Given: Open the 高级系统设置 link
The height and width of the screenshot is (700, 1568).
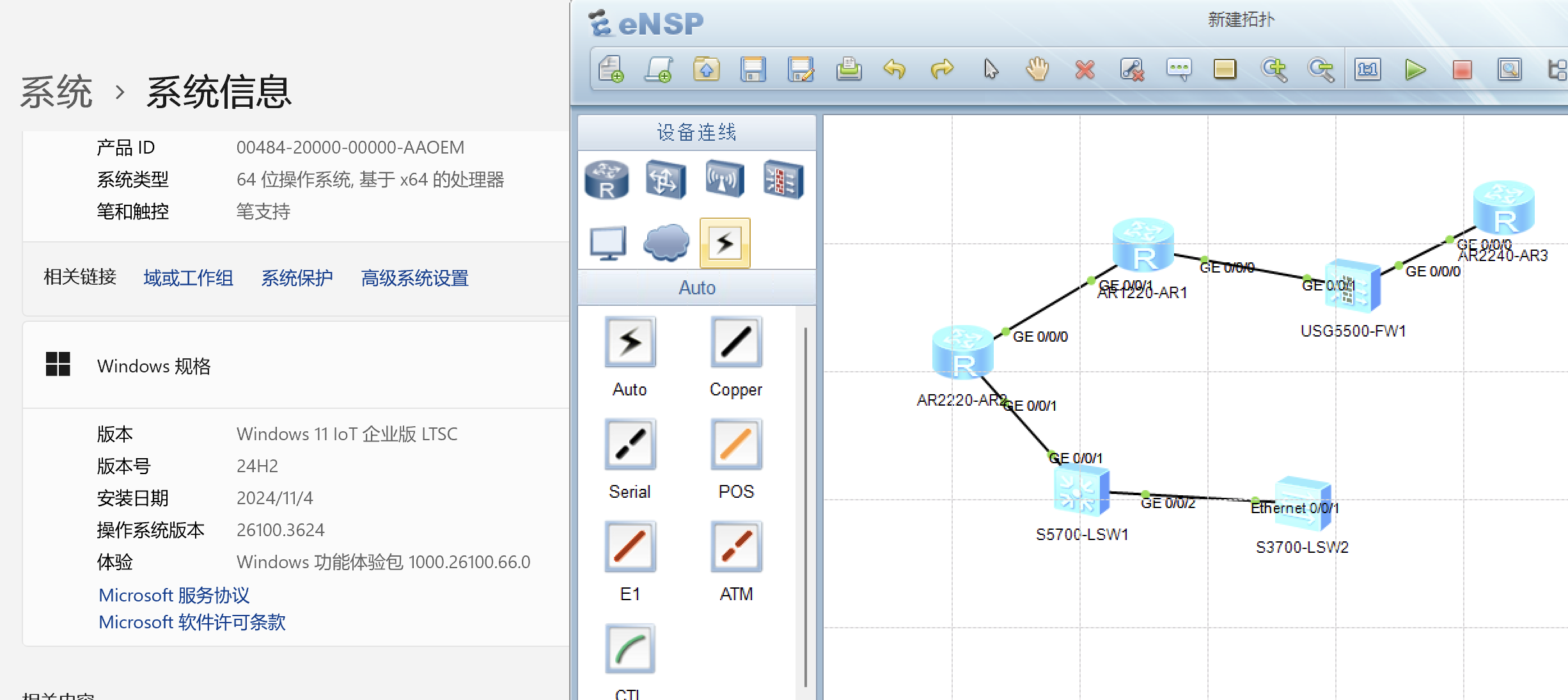Looking at the screenshot, I should (x=414, y=278).
